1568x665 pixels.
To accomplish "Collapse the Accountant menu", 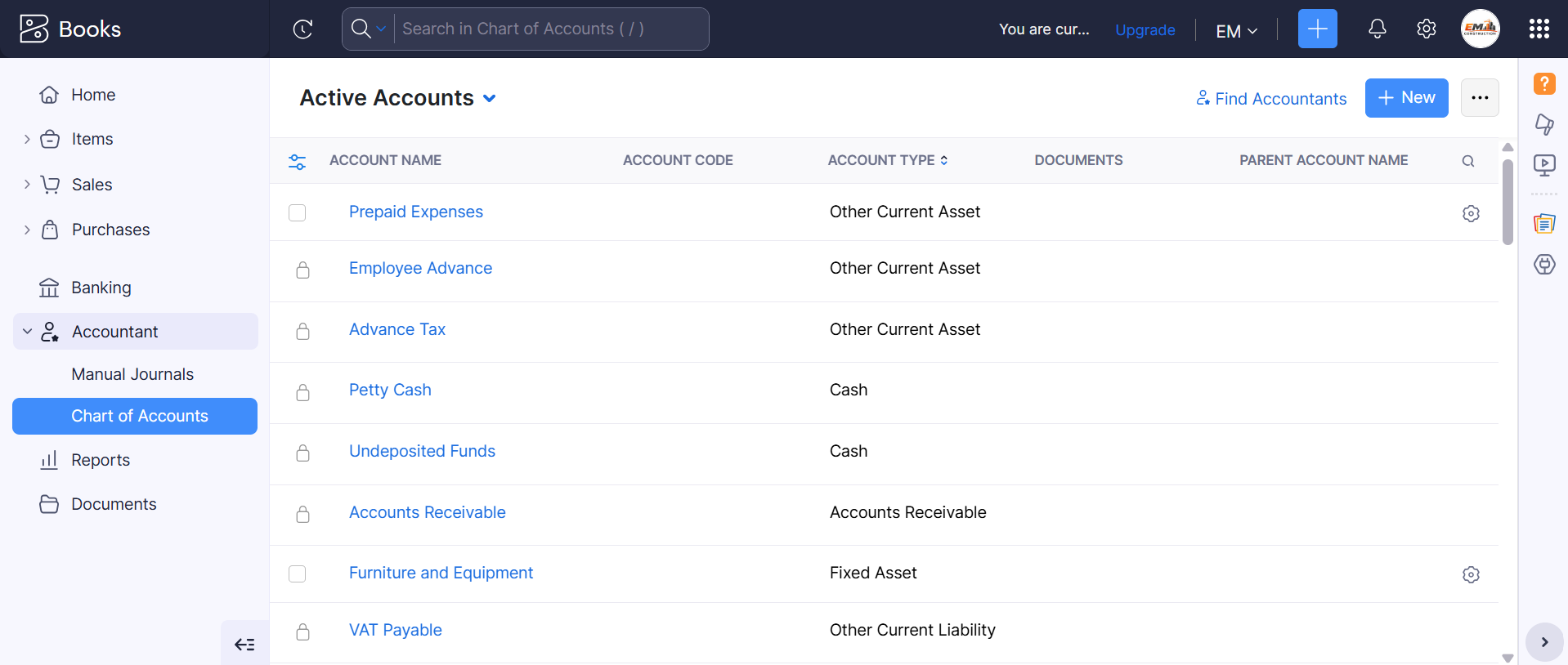I will (27, 331).
